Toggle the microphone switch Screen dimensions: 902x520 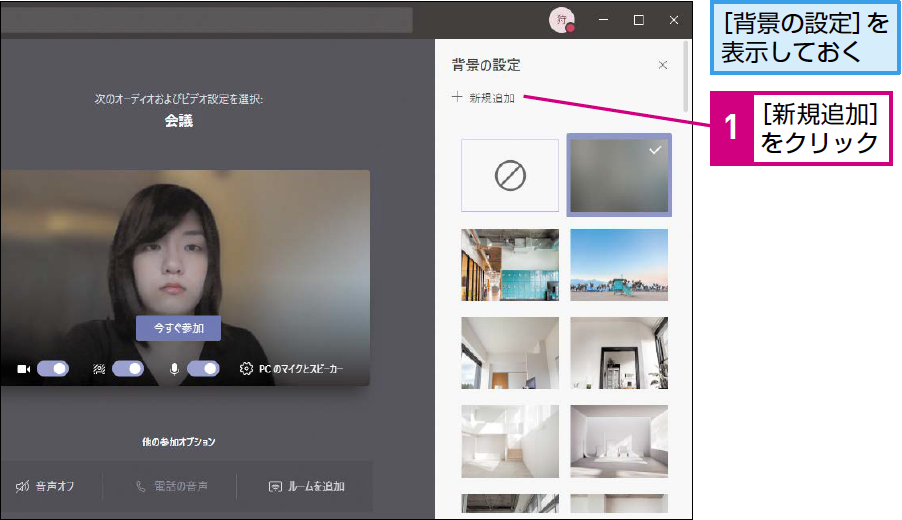pos(203,369)
